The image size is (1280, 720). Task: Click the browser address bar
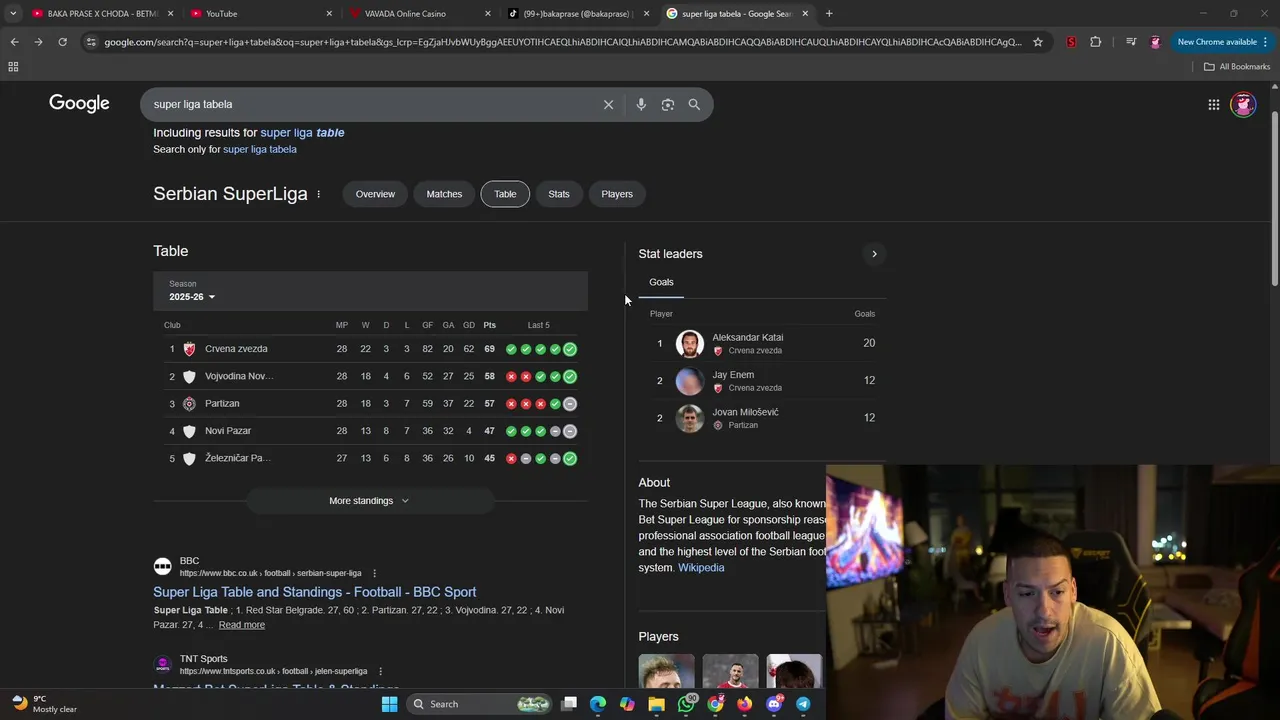(563, 42)
